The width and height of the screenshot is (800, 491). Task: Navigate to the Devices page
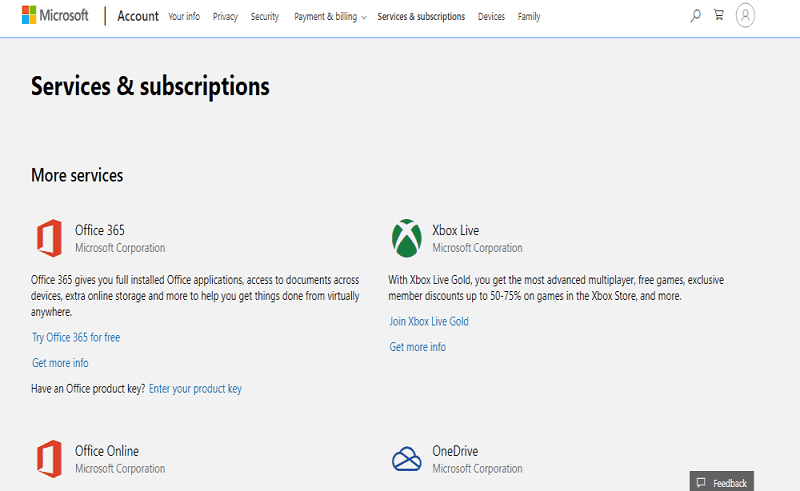pyautogui.click(x=491, y=17)
